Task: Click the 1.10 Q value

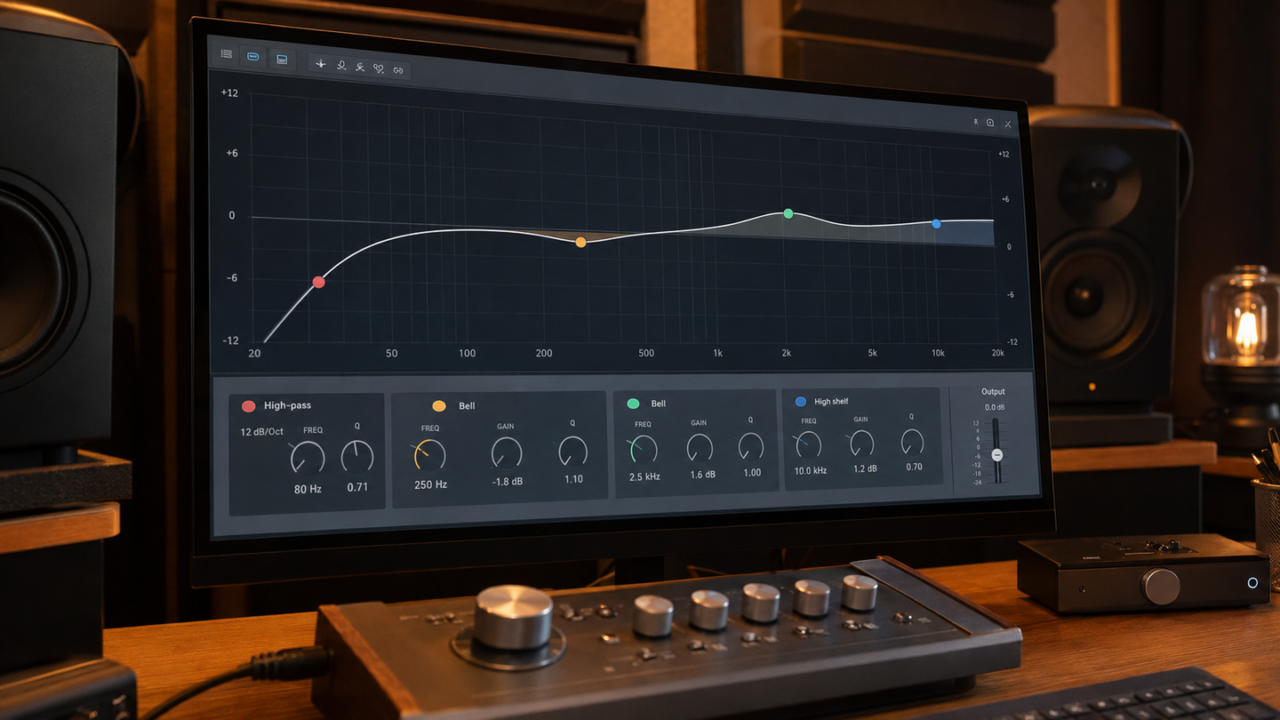Action: coord(573,479)
